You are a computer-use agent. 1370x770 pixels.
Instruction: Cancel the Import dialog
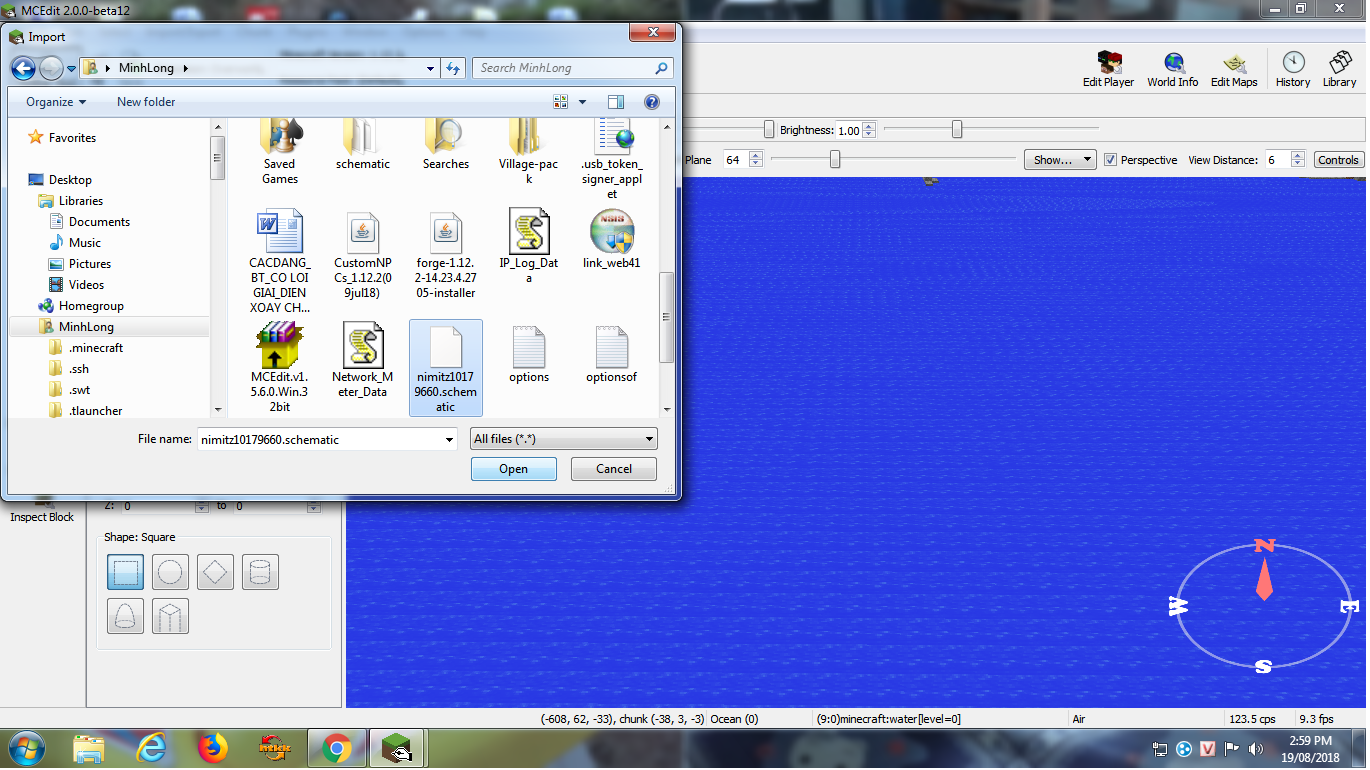[614, 469]
